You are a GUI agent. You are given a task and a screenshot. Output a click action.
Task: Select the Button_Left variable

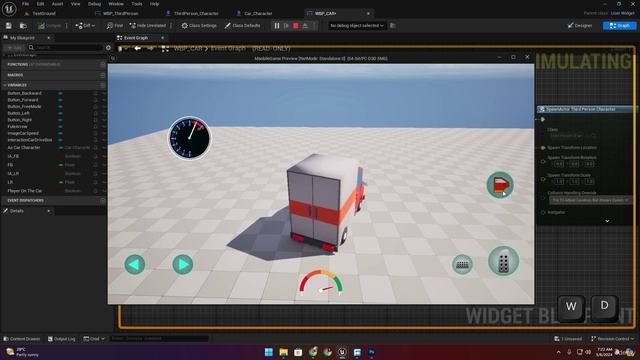tap(18, 113)
